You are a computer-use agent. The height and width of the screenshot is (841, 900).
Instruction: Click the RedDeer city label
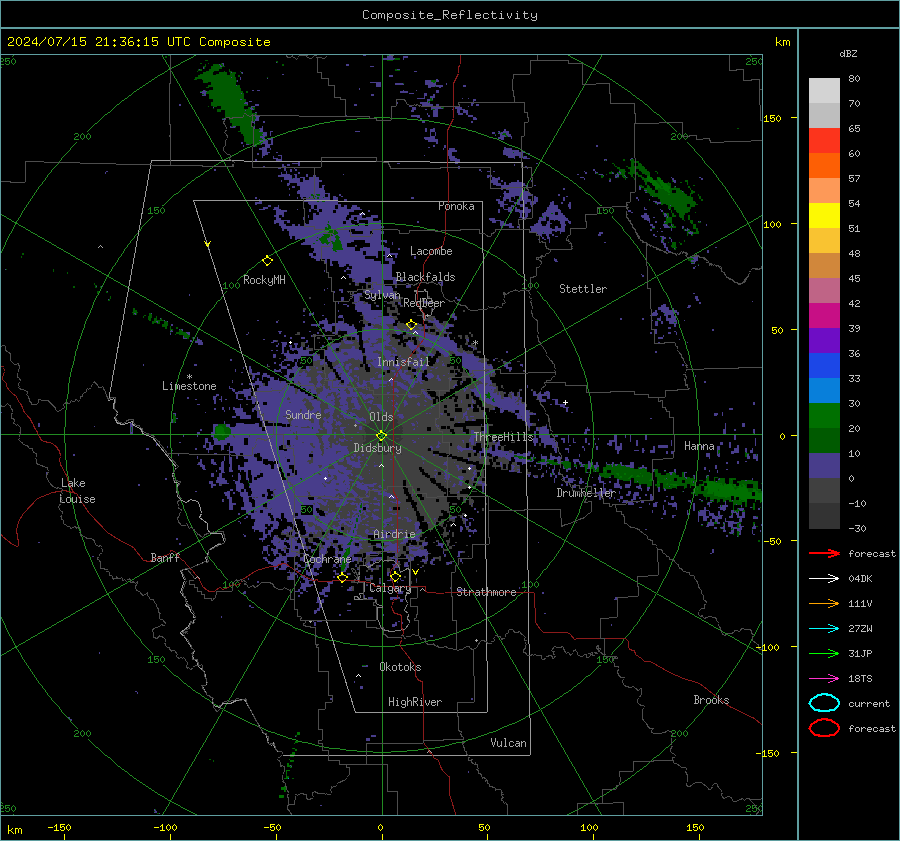(424, 303)
